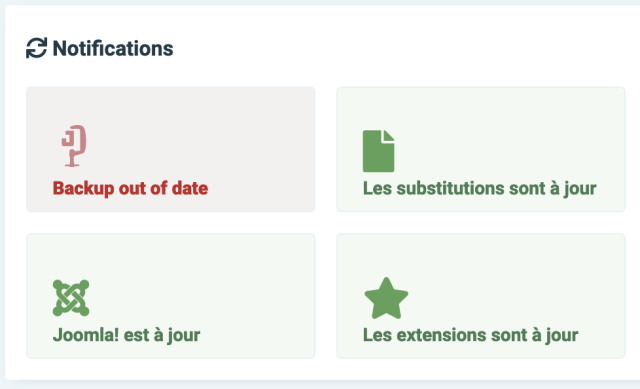Select the 'Joomla! est à jour' text
Screen dimensions: 640x389
127,335
